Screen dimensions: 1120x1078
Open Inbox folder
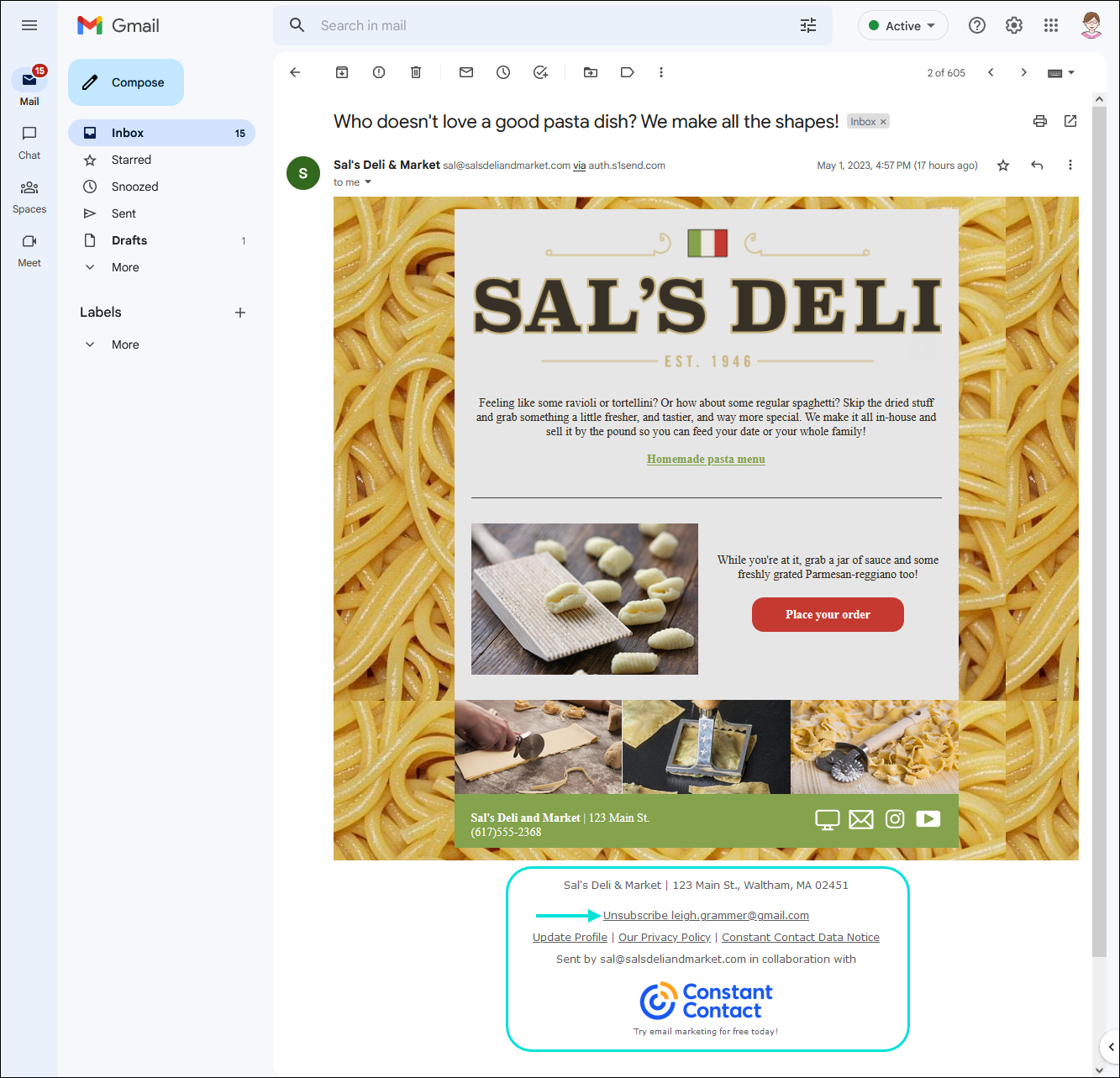click(161, 133)
